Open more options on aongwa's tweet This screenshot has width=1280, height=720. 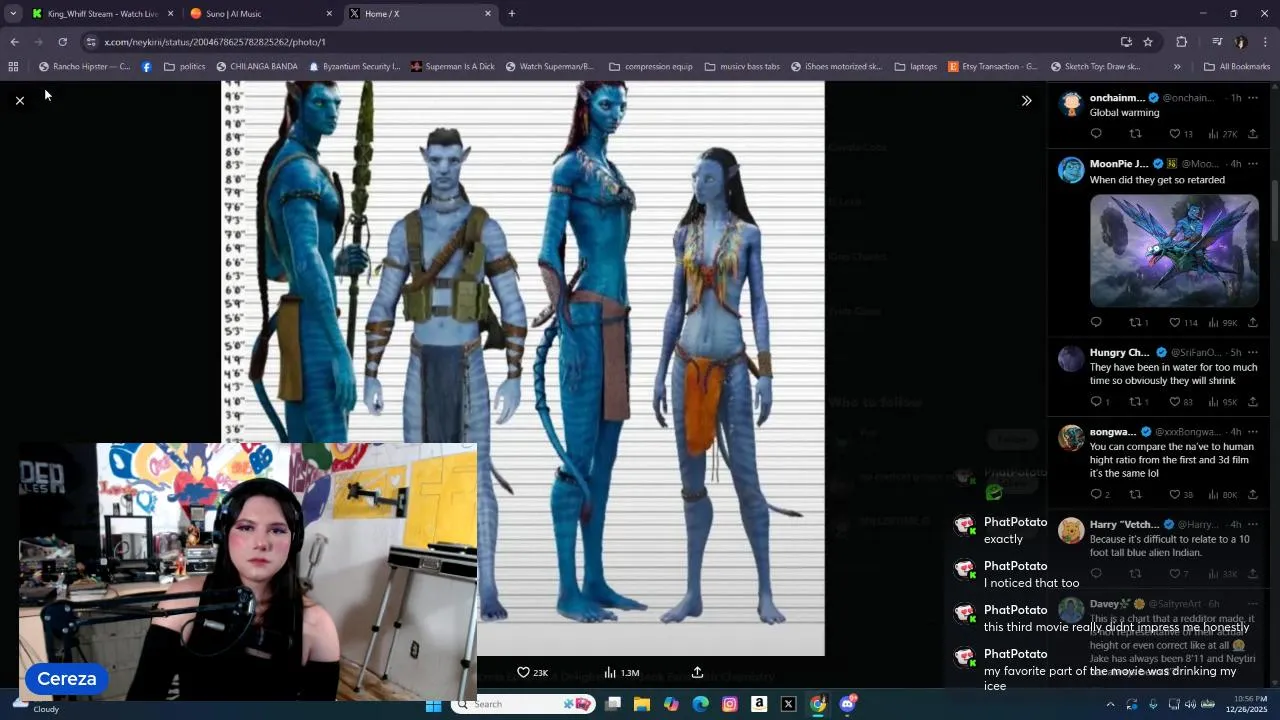click(1252, 432)
